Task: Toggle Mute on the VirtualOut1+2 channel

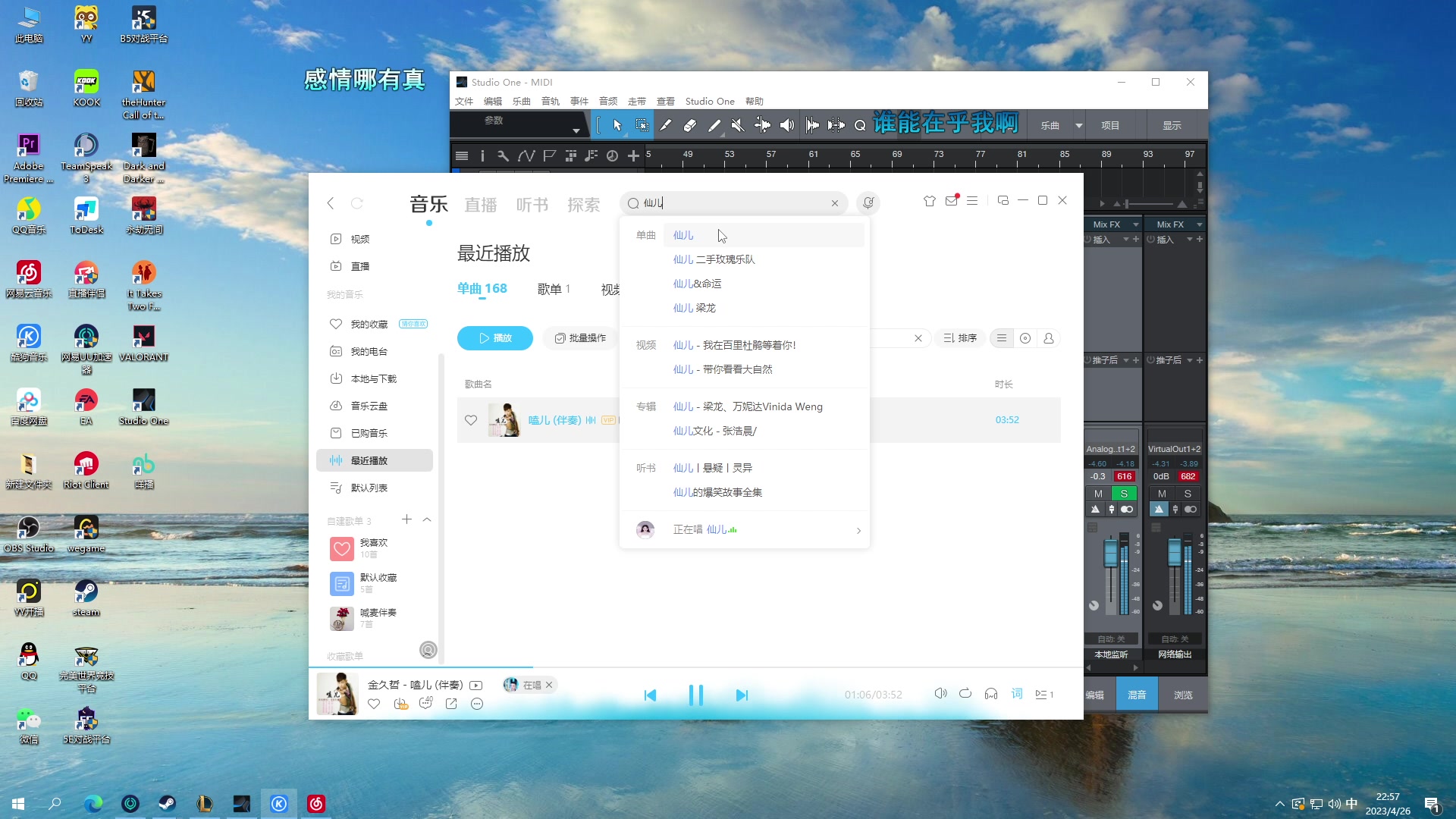Action: (x=1162, y=494)
